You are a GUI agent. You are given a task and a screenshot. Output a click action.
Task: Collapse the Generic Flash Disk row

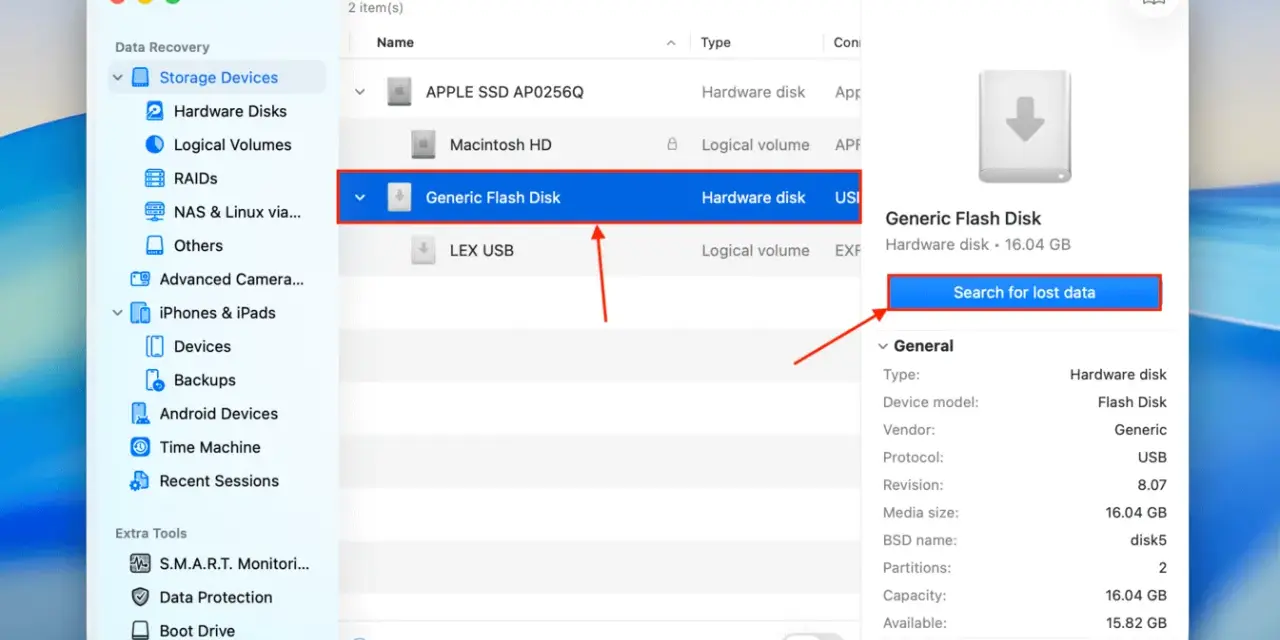(x=360, y=198)
